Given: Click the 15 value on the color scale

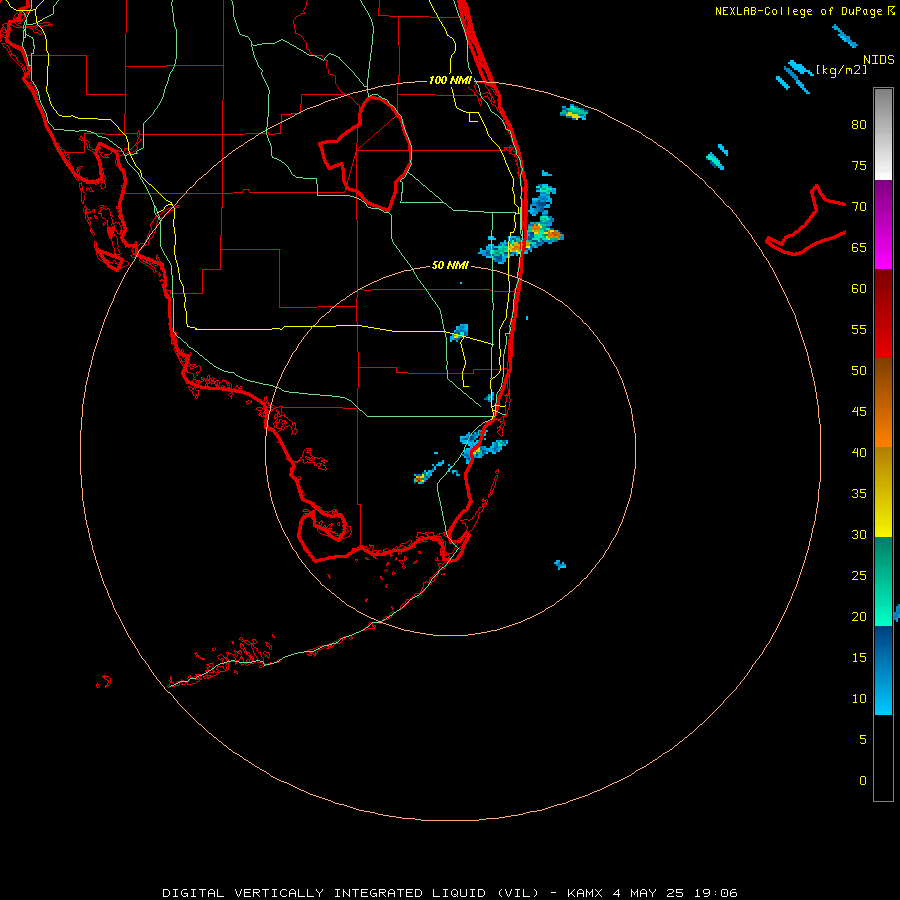Looking at the screenshot, I should [x=859, y=658].
